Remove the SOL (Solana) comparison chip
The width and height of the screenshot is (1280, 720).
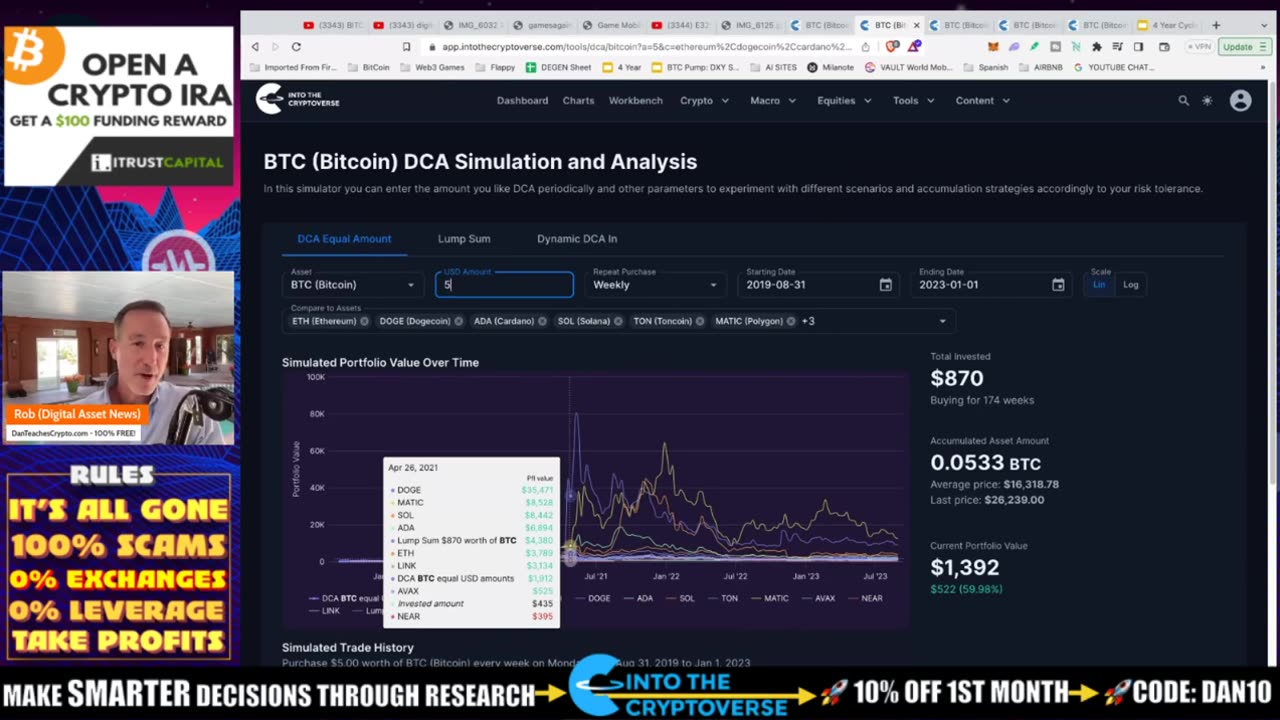click(618, 321)
